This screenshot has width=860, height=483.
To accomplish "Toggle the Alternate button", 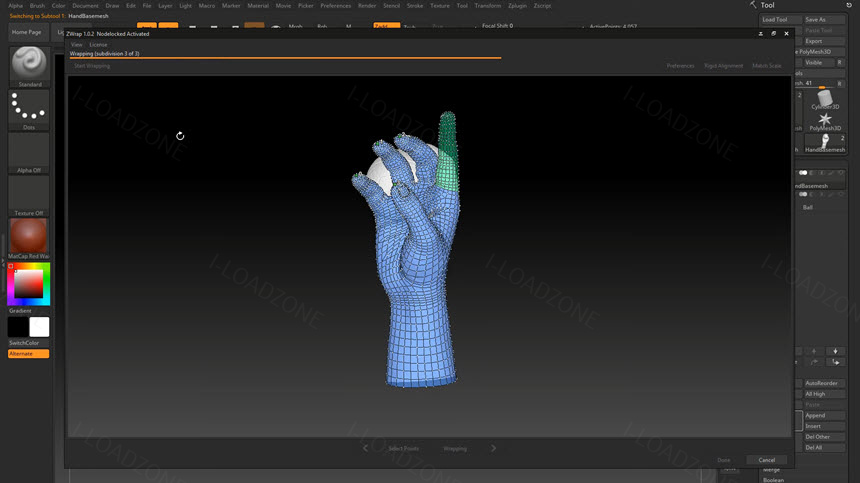I will 29,354.
